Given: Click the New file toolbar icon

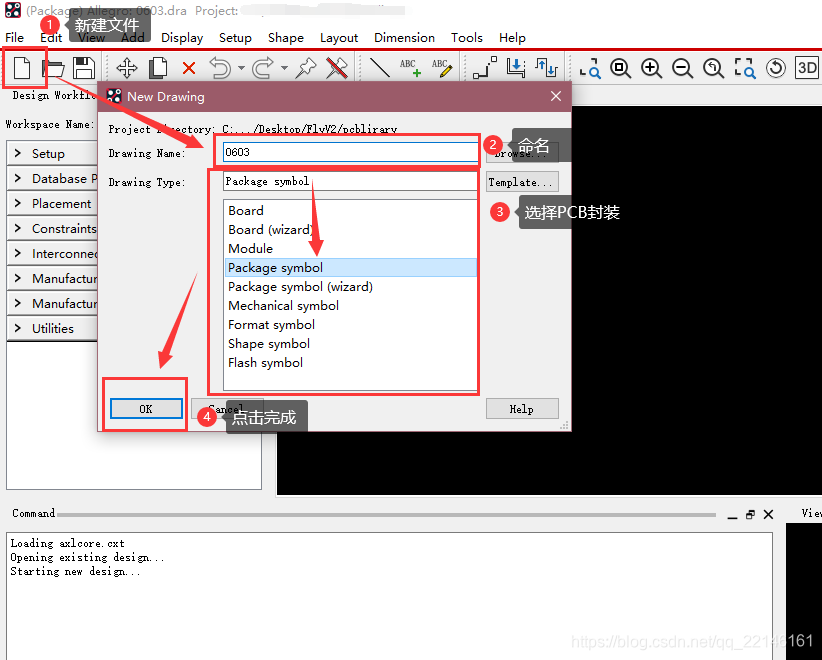Looking at the screenshot, I should pyautogui.click(x=22, y=68).
